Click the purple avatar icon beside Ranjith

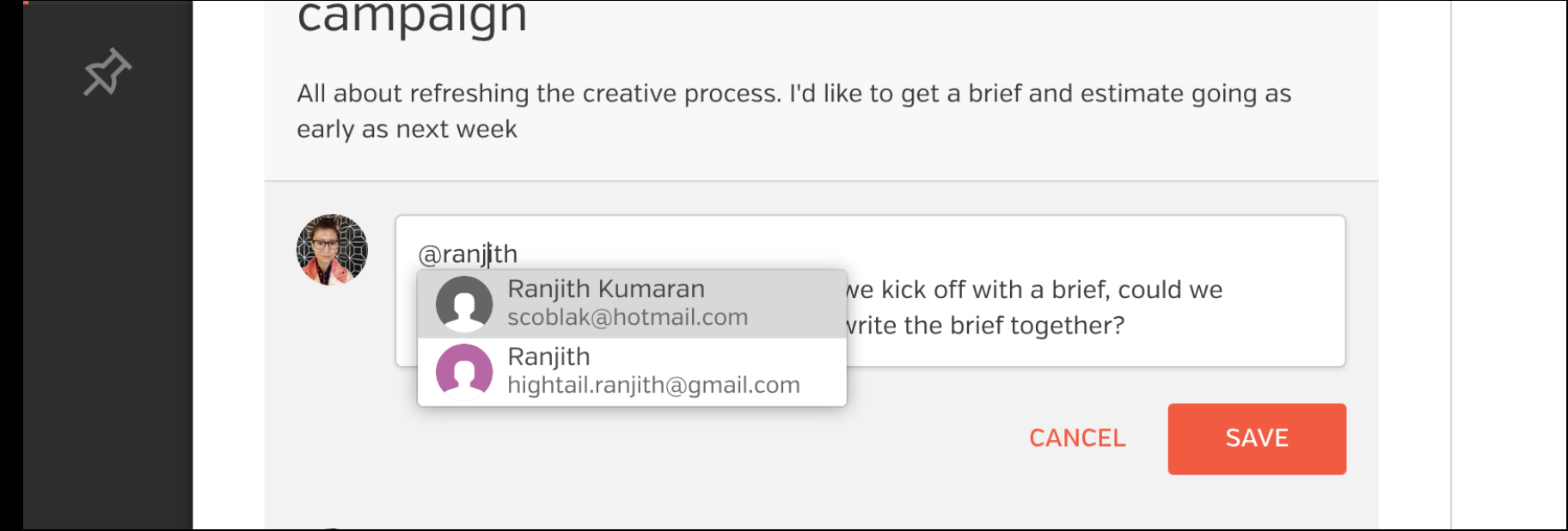(464, 372)
